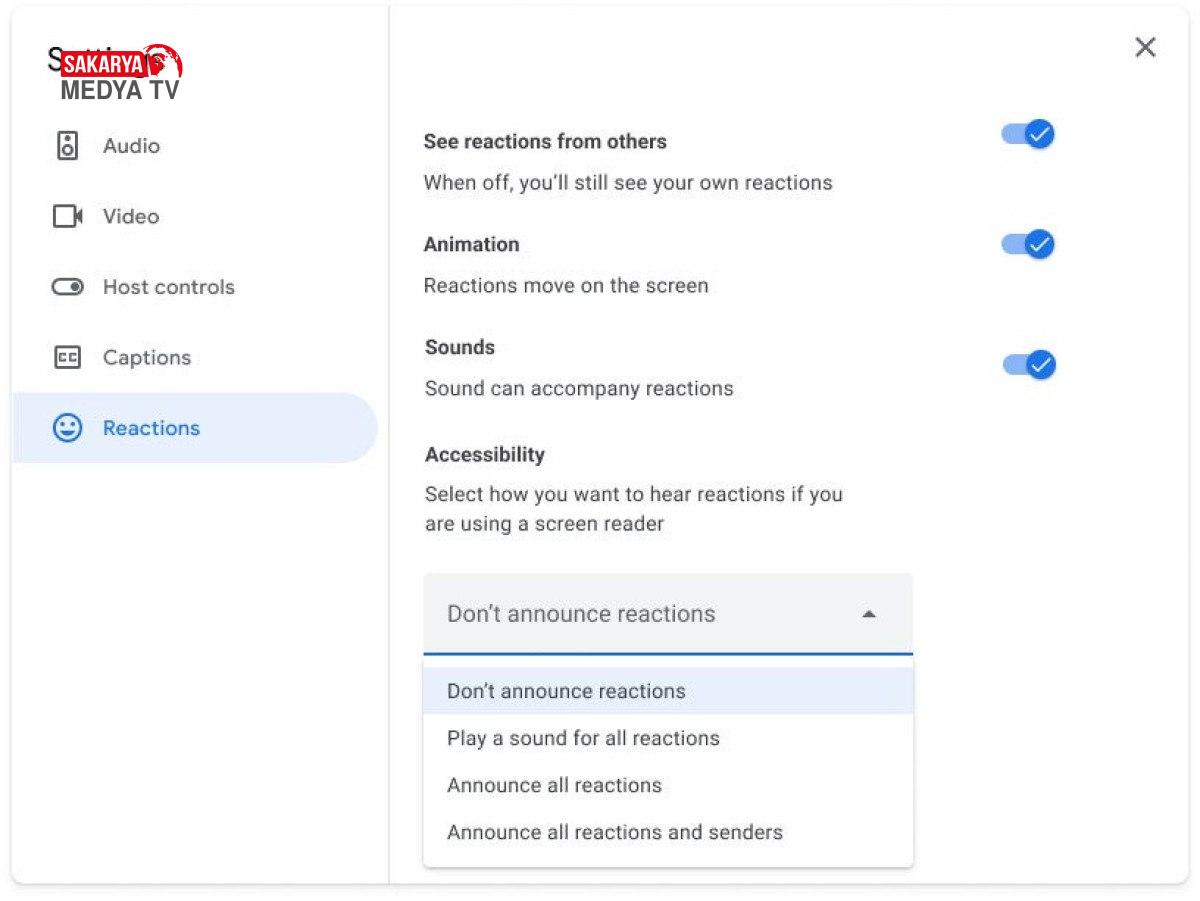Screen dimensions: 1200x901
Task: Choose "Play a sound for all reactions"
Action: (583, 738)
